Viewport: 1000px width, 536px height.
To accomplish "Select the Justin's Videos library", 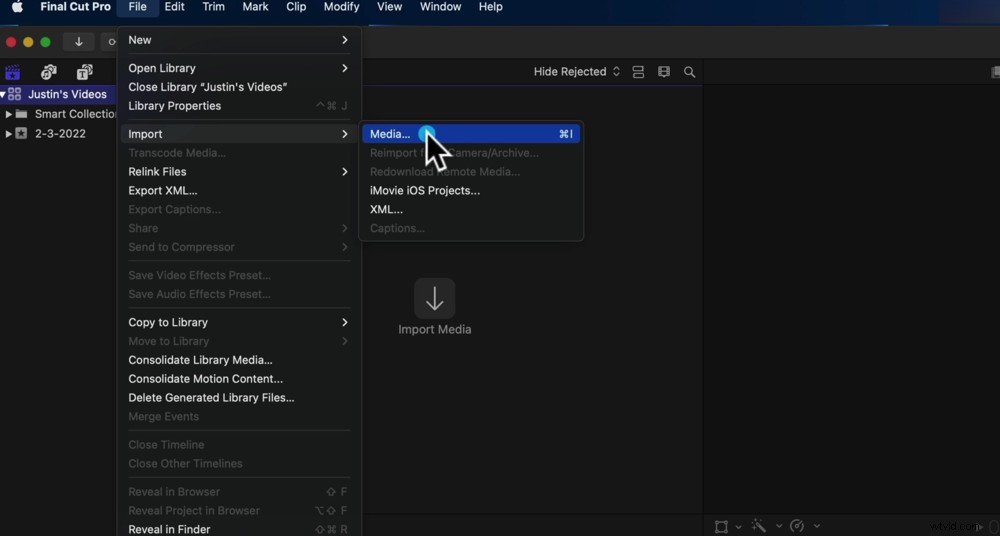I will [x=67, y=94].
